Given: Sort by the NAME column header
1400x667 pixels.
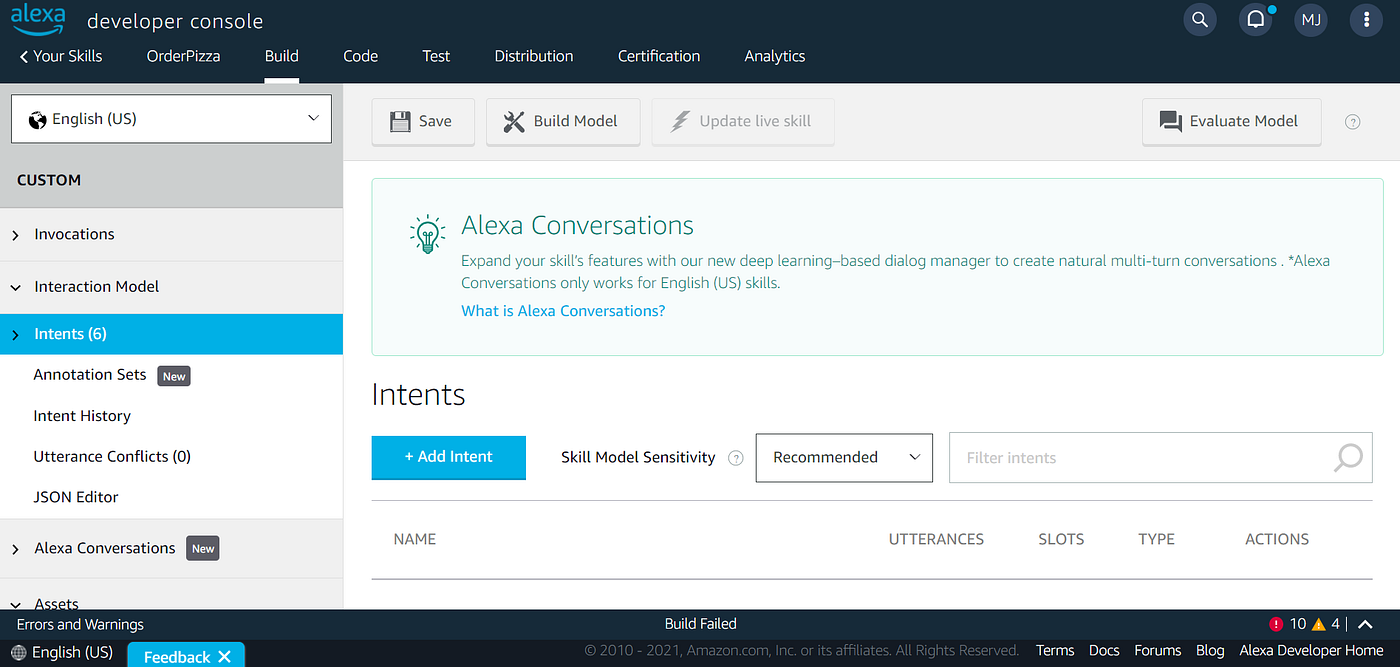Looking at the screenshot, I should (415, 539).
